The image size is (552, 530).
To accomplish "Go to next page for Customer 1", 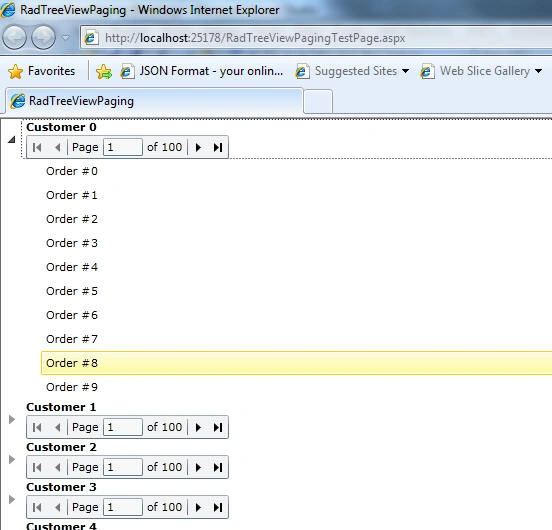I will 198,427.
